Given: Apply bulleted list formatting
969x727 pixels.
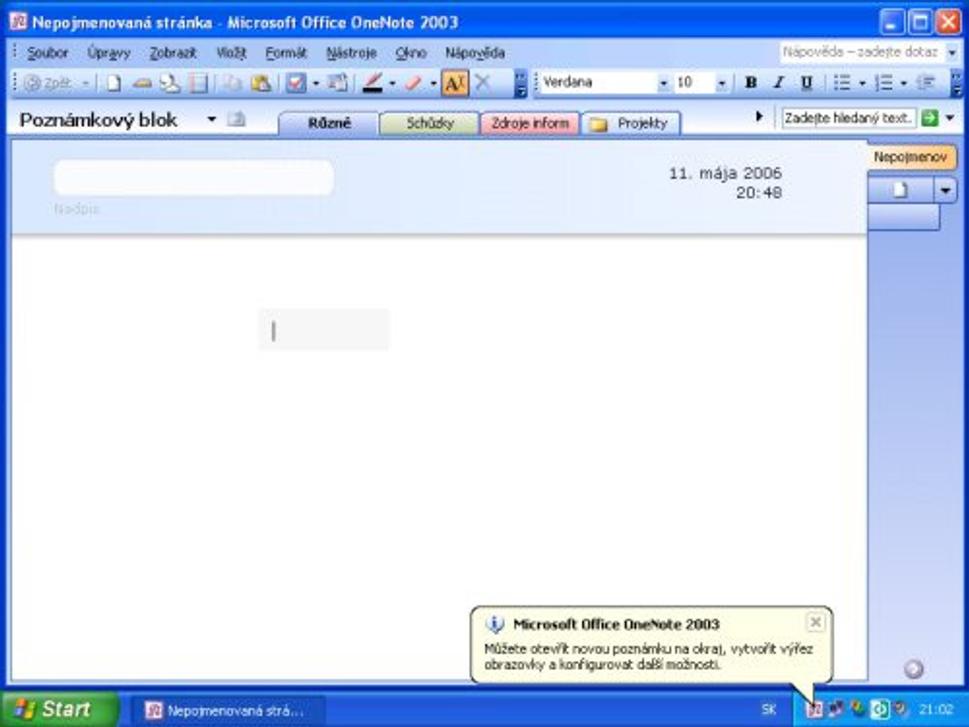Looking at the screenshot, I should (842, 83).
